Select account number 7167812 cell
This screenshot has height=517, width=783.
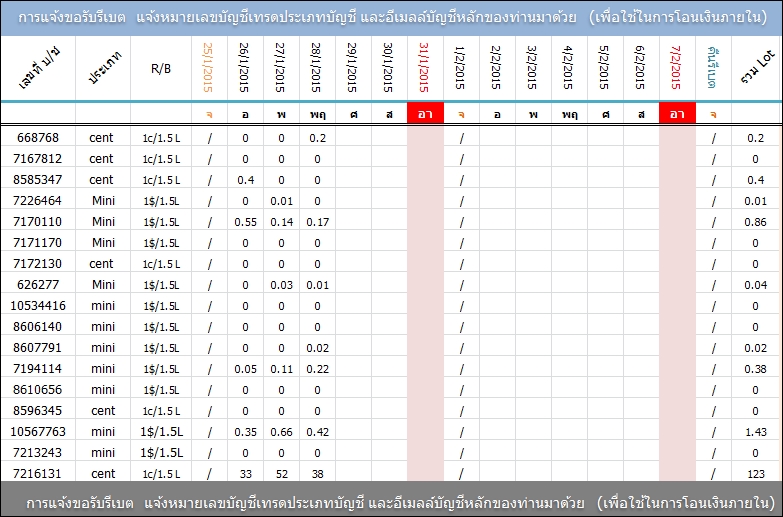pyautogui.click(x=38, y=158)
